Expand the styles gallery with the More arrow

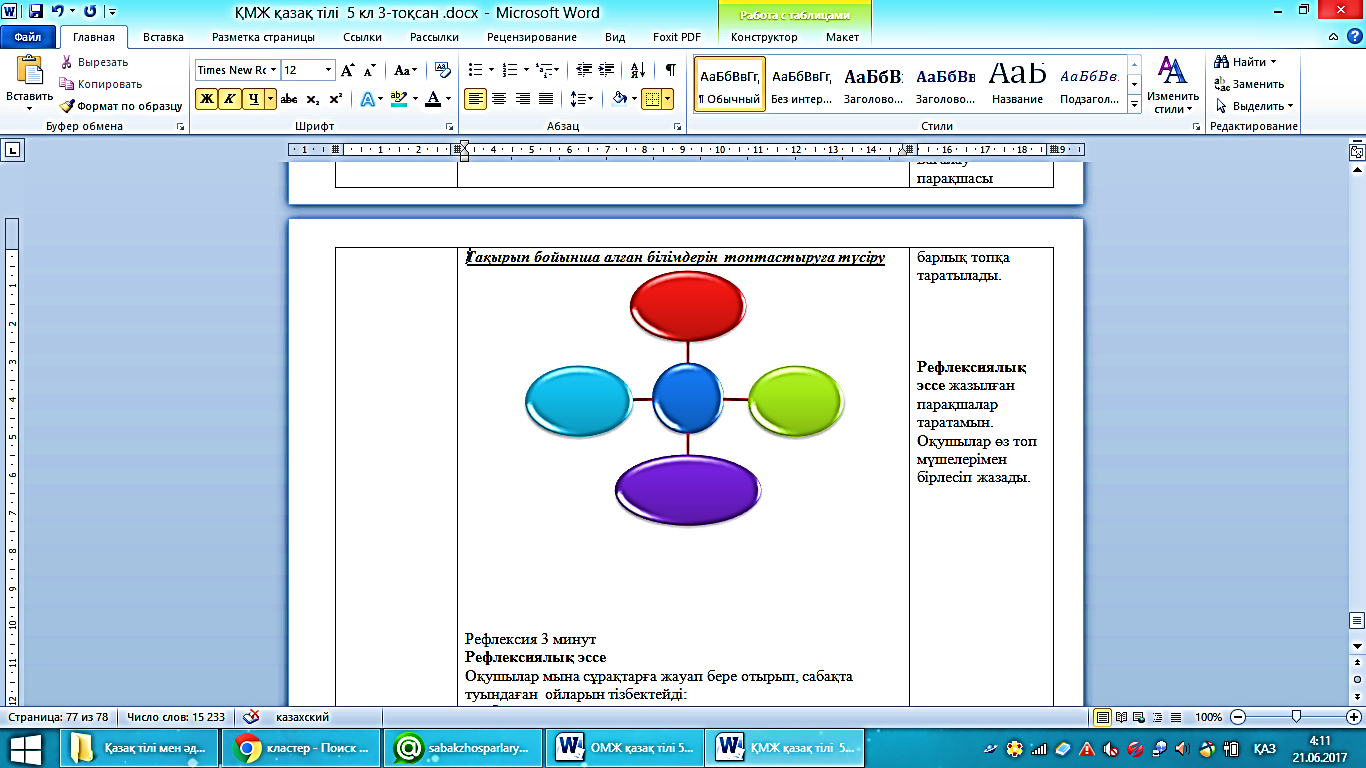[x=1134, y=104]
